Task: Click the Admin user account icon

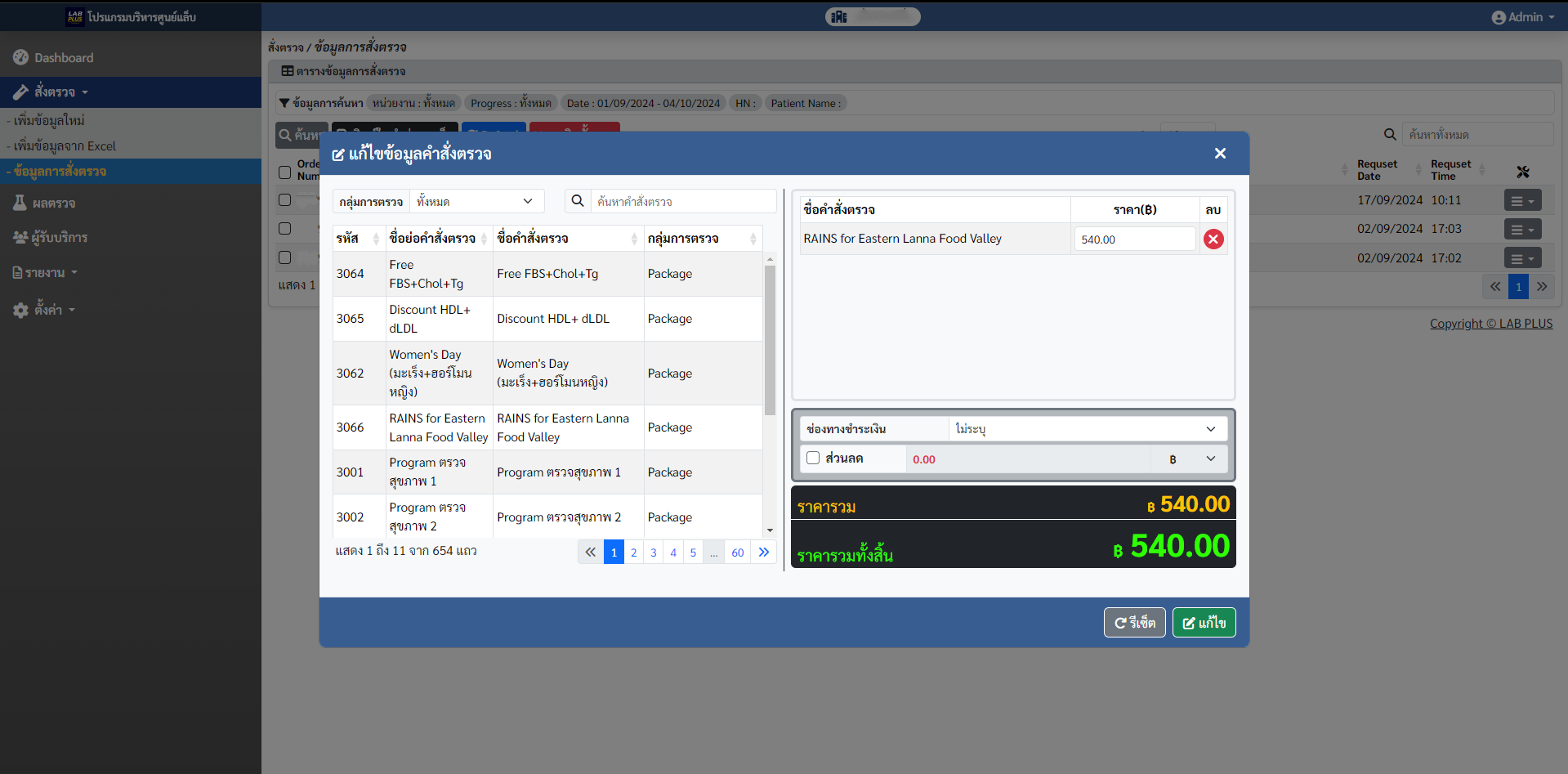Action: coord(1498,17)
